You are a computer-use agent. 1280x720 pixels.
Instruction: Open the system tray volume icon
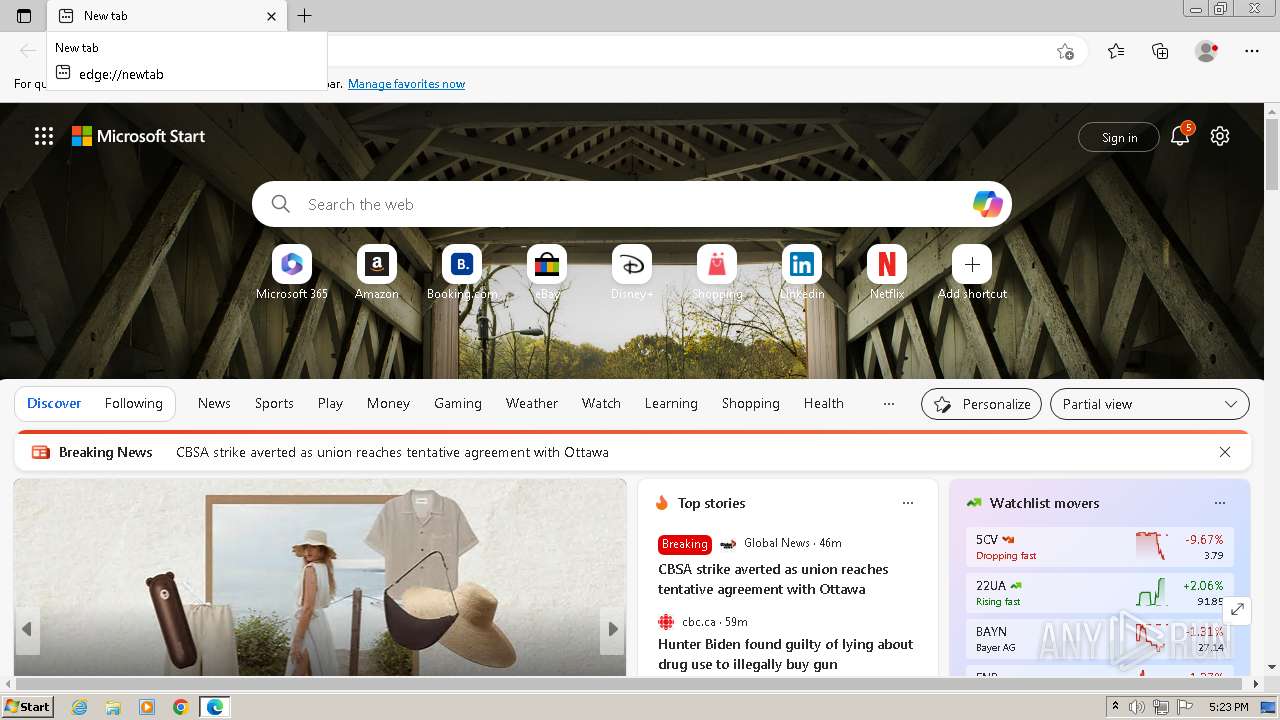1137,707
